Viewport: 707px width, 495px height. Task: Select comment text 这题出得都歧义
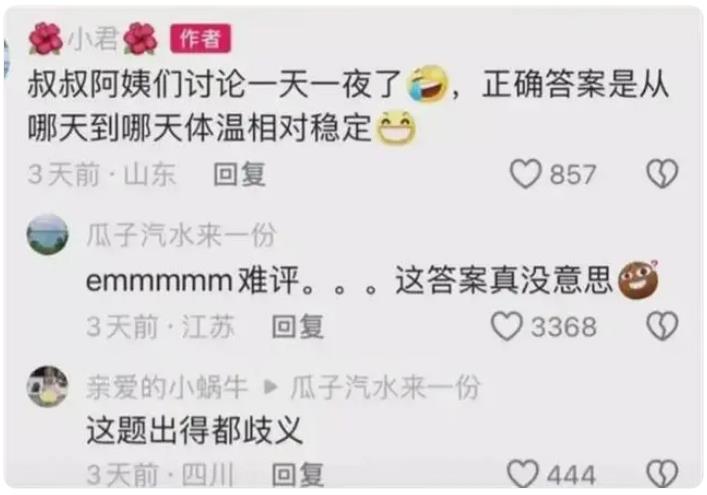click(194, 430)
